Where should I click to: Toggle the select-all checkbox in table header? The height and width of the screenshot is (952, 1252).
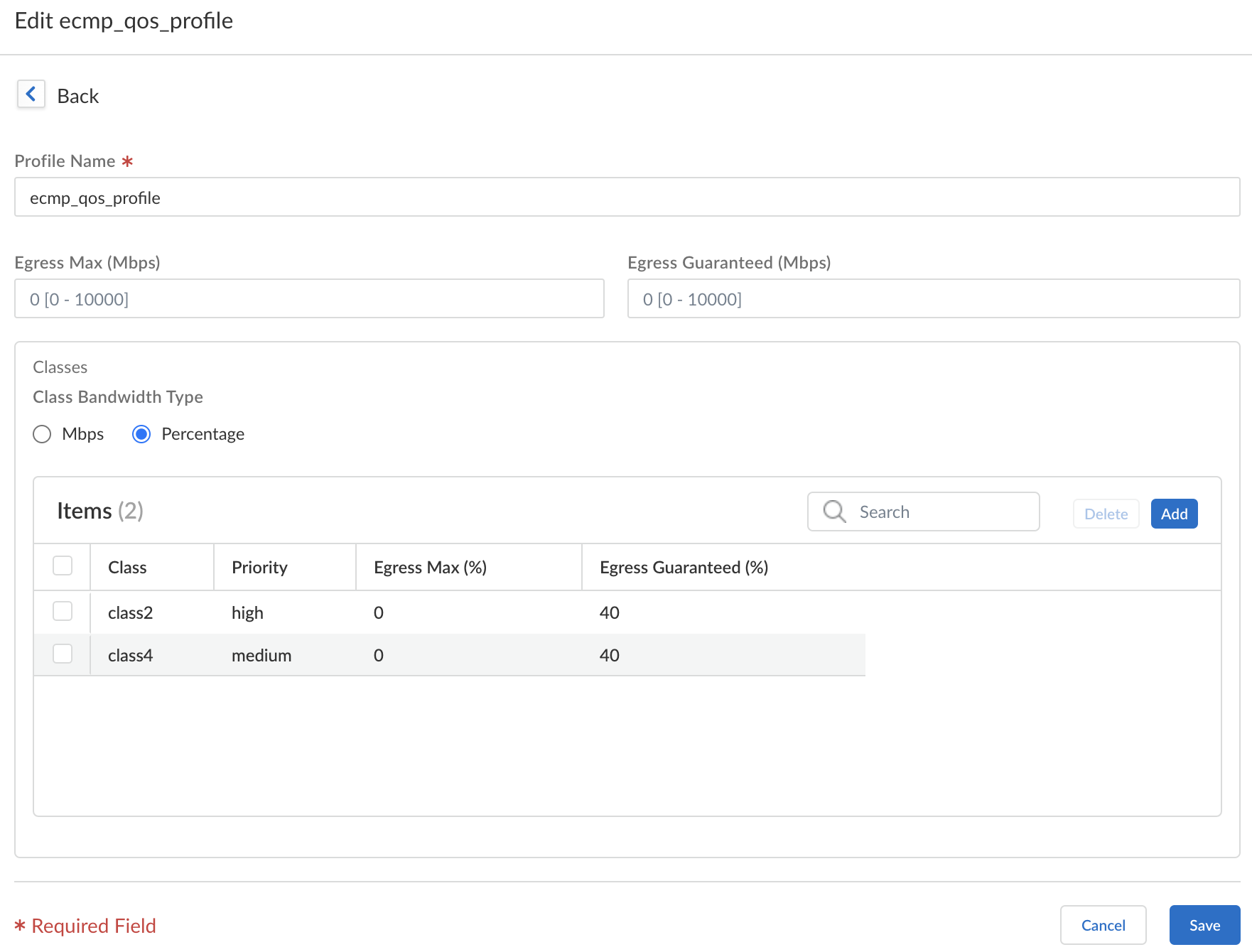63,566
